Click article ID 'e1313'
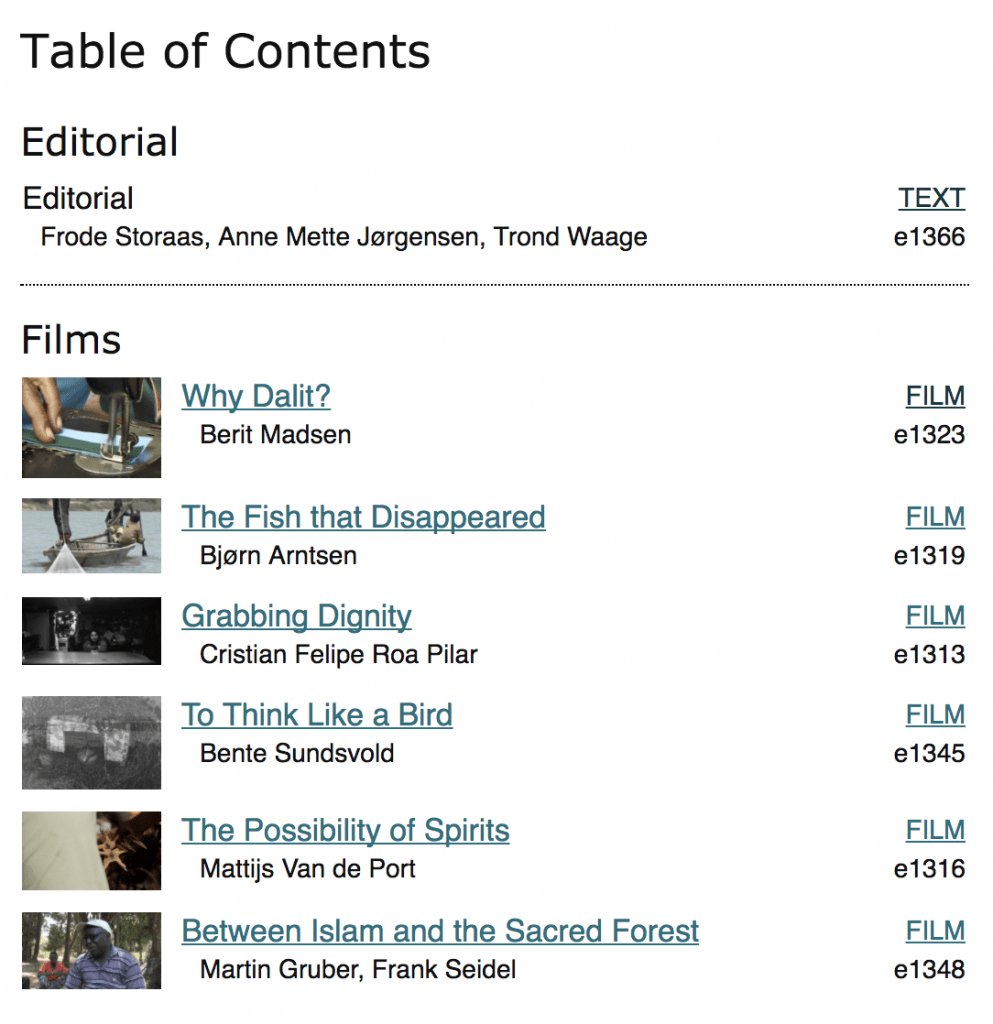The height and width of the screenshot is (1024, 993). click(929, 654)
